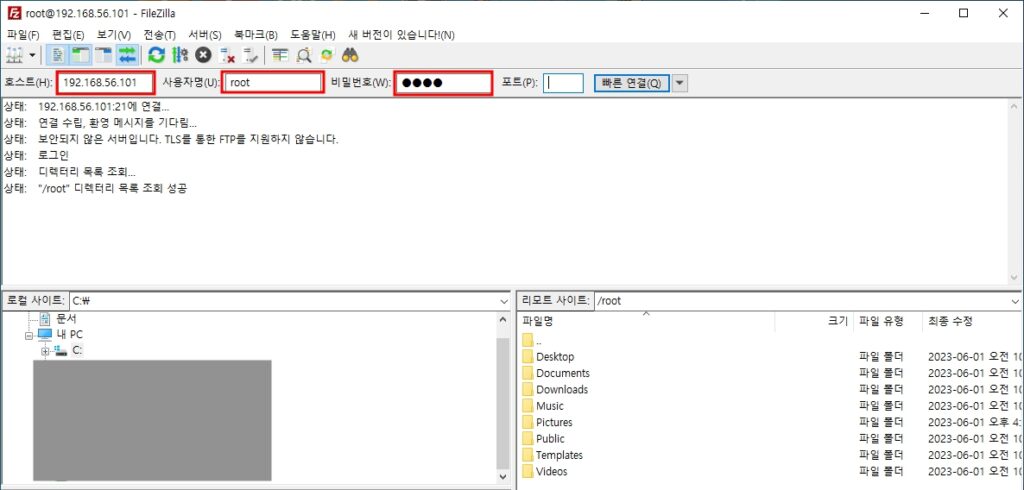Viewport: 1024px width, 490px height.
Task: Click the FileZilla title bar icon
Action: click(14, 12)
